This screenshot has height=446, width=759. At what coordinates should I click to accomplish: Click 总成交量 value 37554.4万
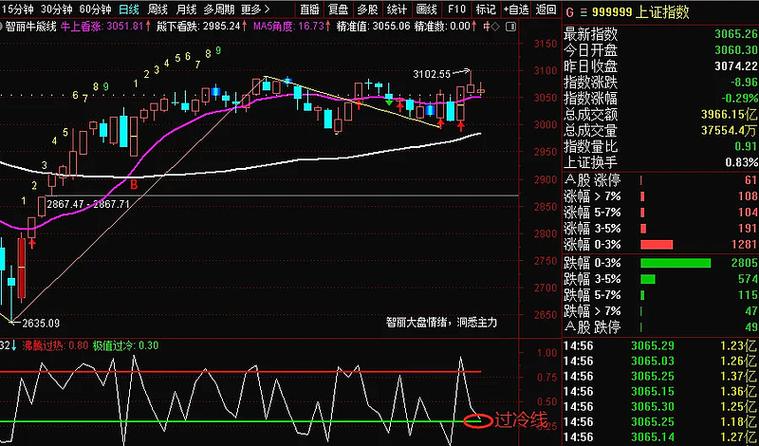[x=729, y=130]
